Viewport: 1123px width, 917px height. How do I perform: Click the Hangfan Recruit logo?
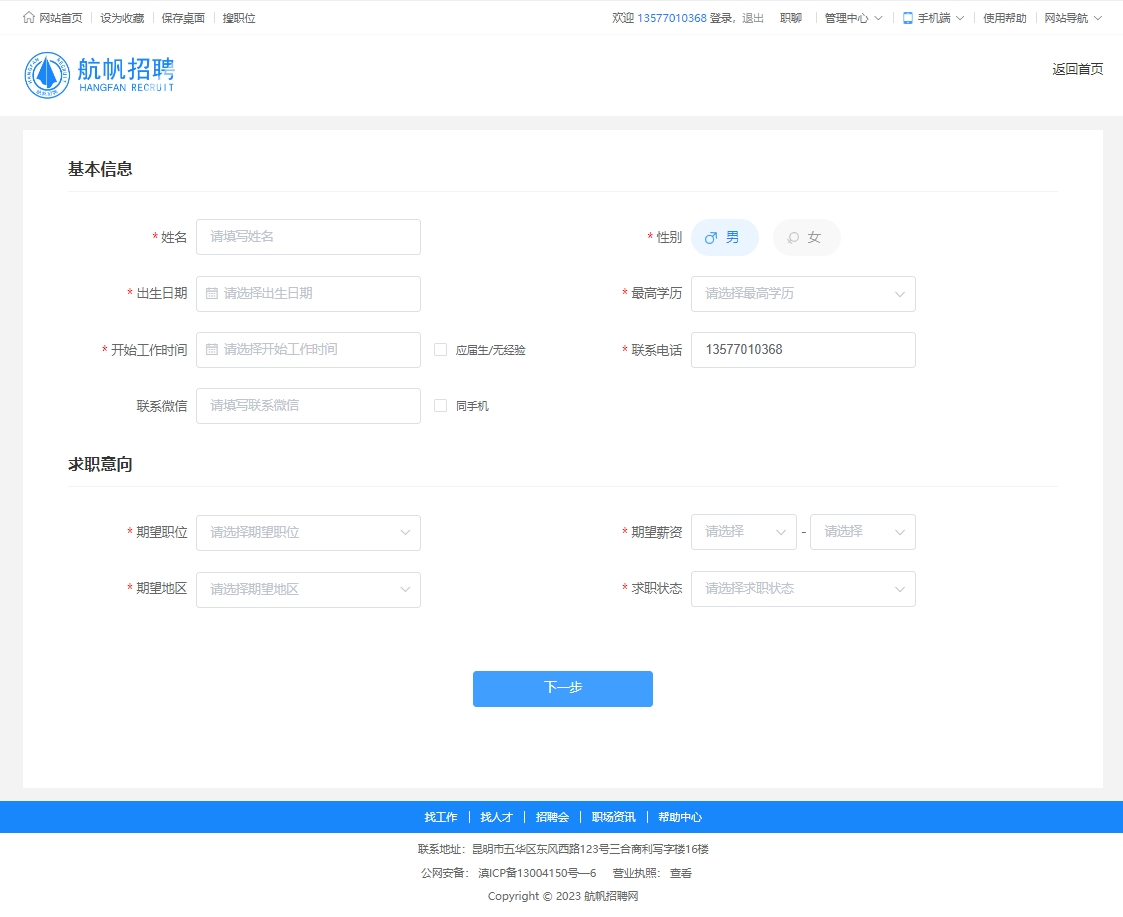pos(100,75)
